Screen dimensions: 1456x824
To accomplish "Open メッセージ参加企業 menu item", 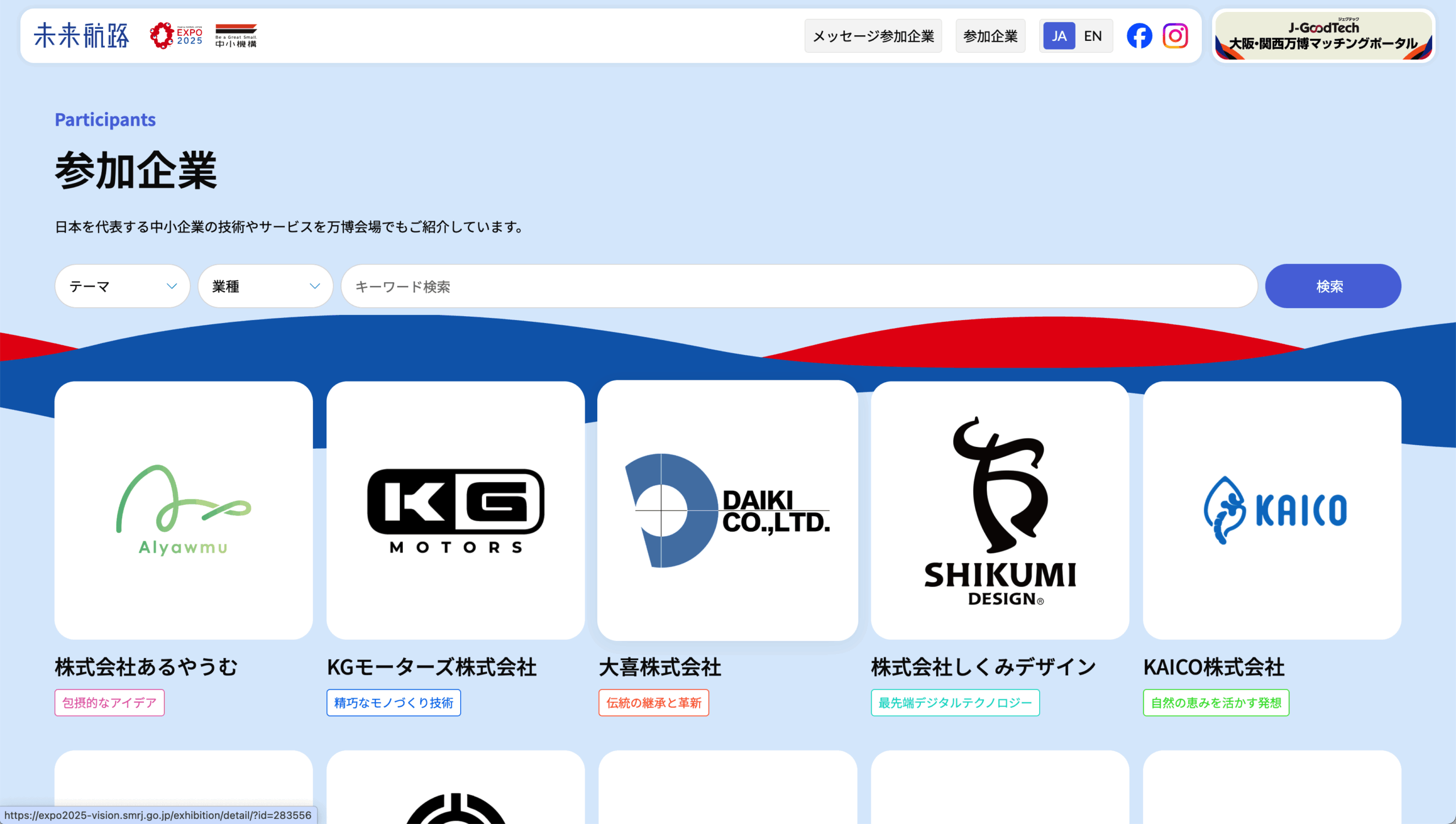I will [x=873, y=36].
